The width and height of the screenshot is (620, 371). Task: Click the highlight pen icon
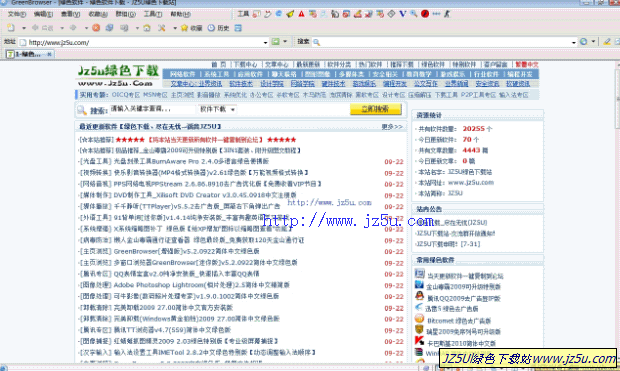[607, 42]
